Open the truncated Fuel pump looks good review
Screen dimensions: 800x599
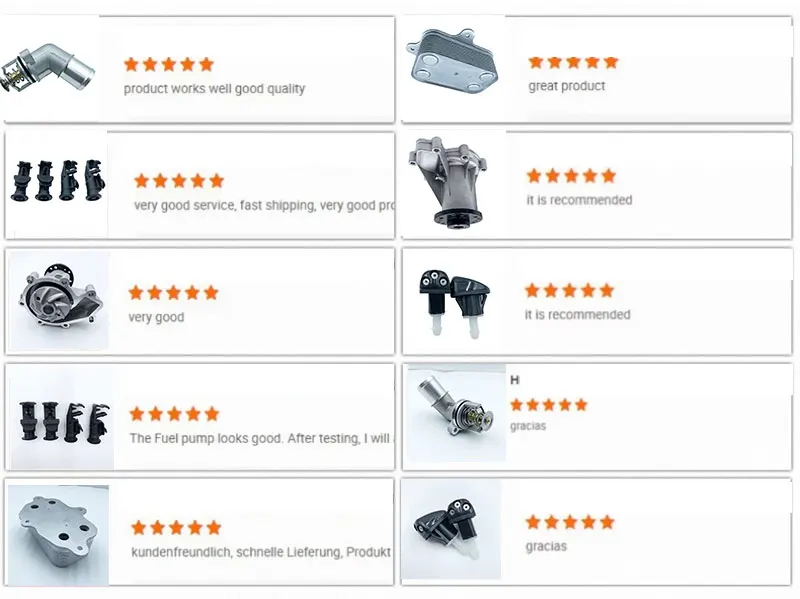pos(262,438)
